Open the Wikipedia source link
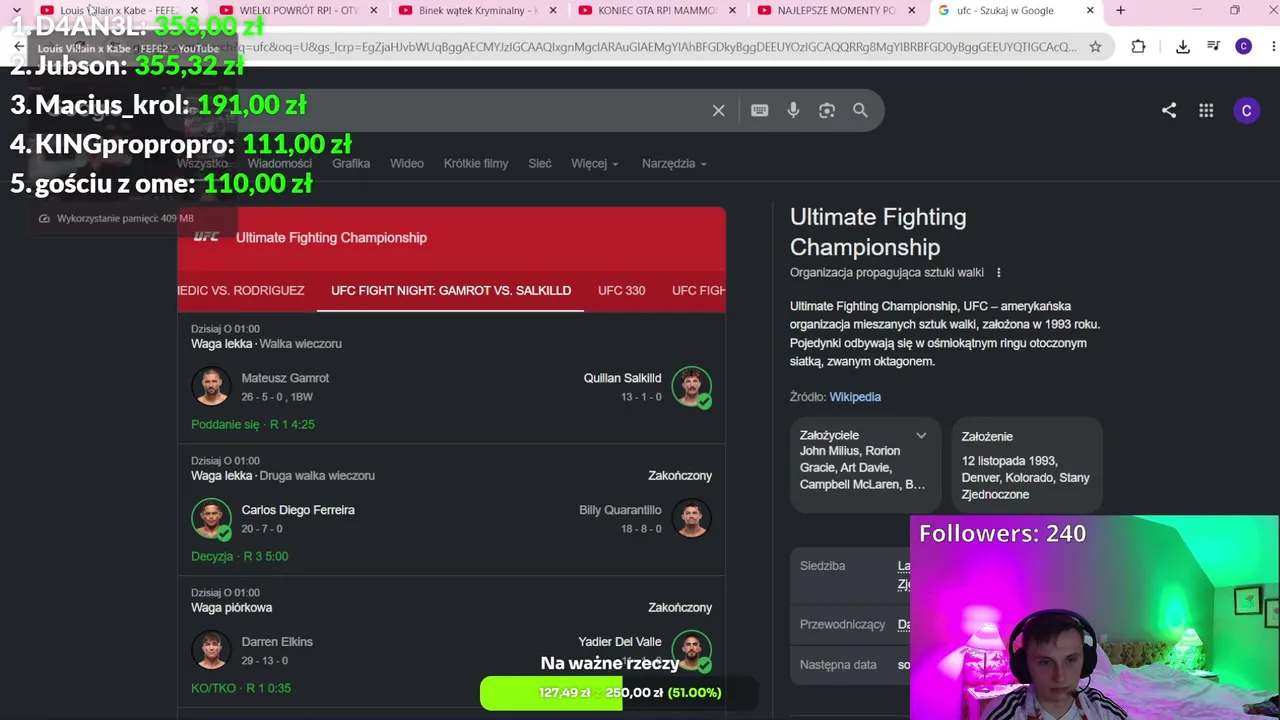This screenshot has height=720, width=1280. coord(855,397)
